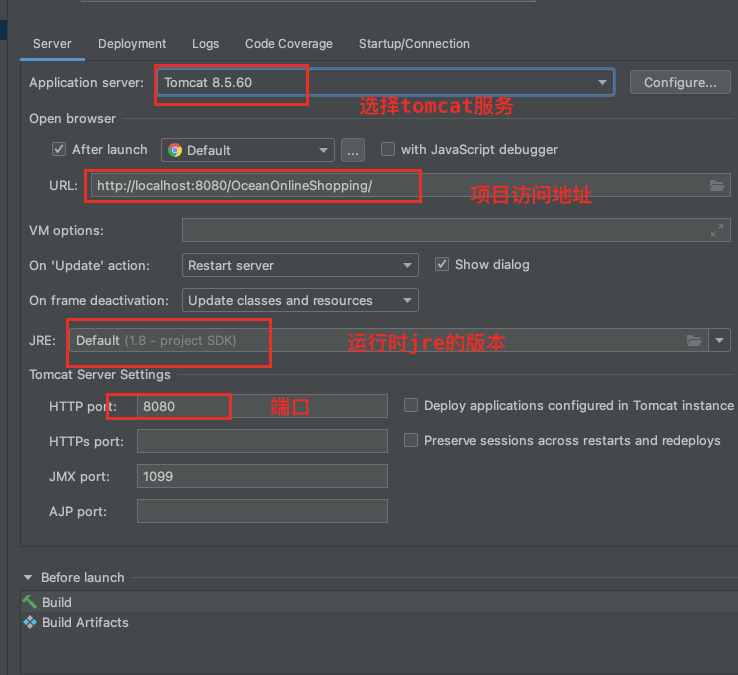Uncheck the Show dialog checkbox
This screenshot has height=675, width=738.
(x=442, y=265)
